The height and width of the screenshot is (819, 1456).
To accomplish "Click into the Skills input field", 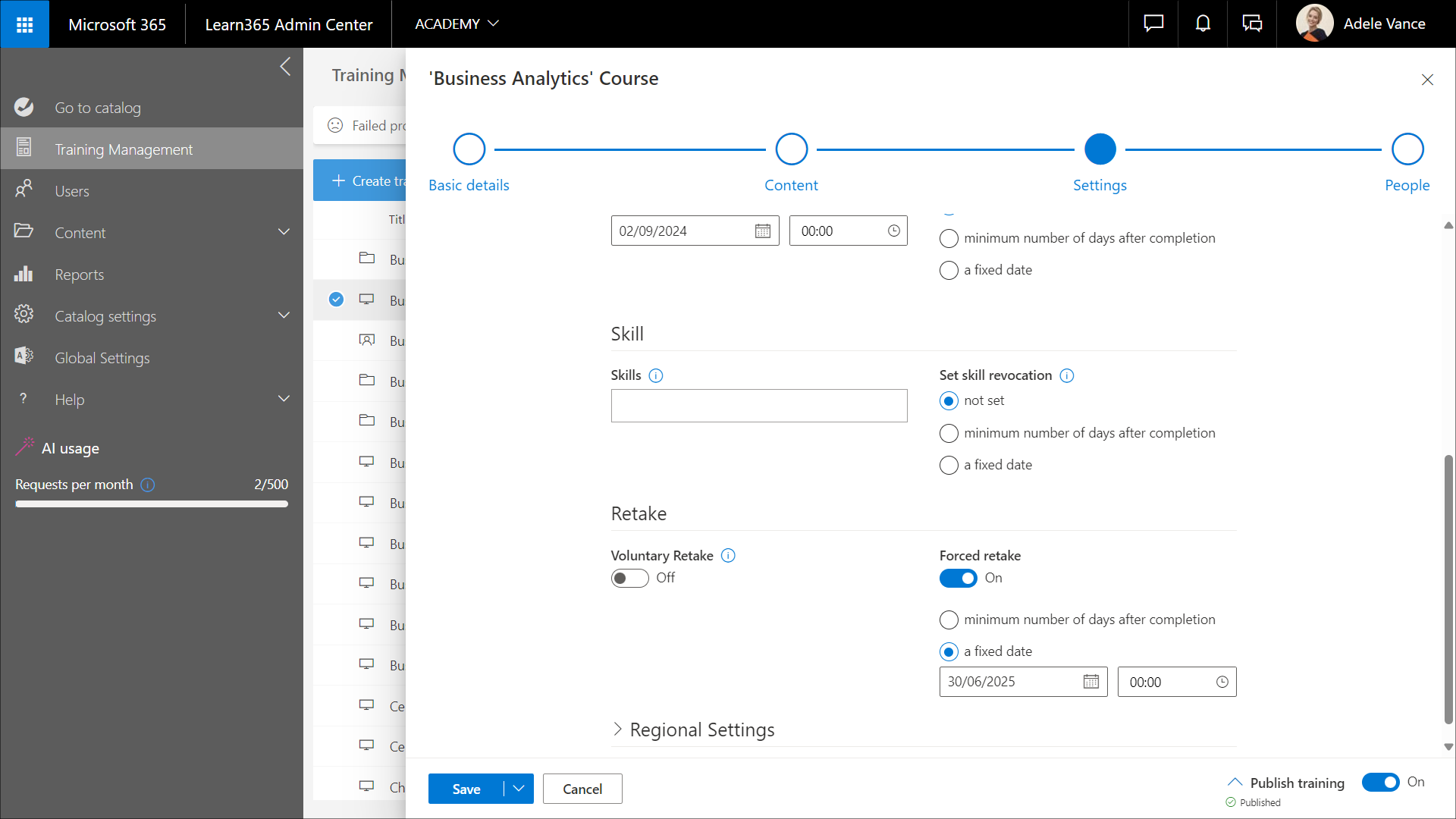I will 758,406.
